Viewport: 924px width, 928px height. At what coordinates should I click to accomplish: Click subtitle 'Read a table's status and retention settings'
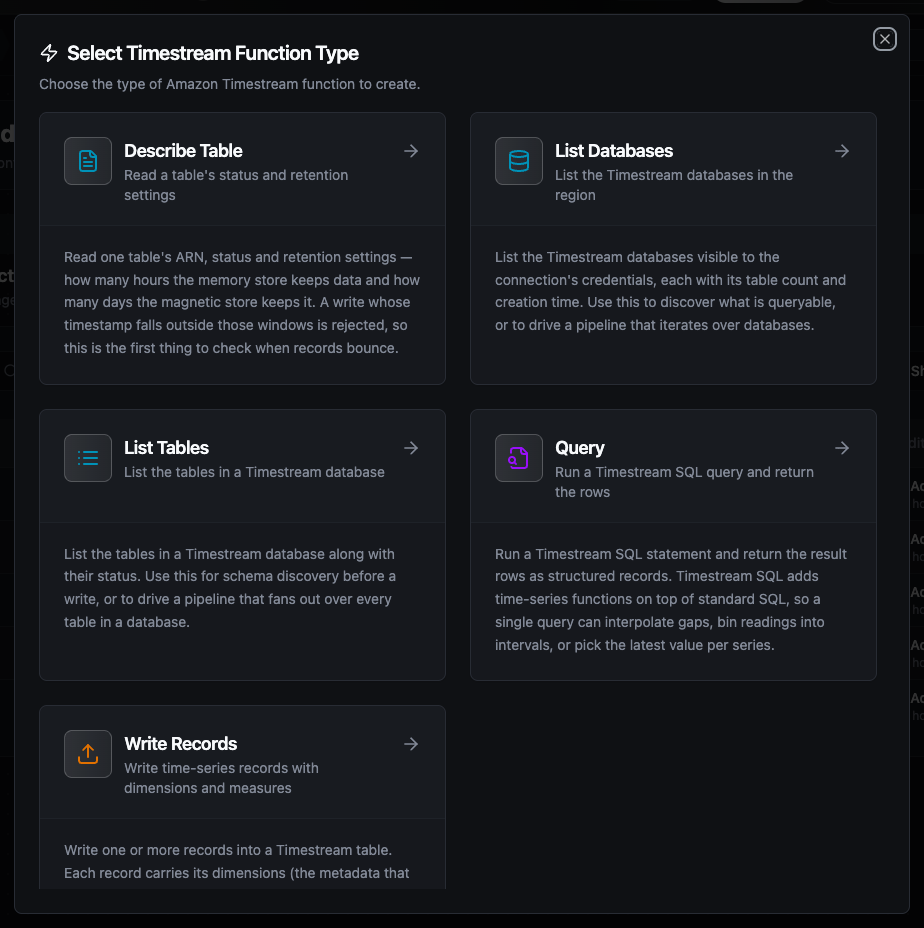coord(236,185)
